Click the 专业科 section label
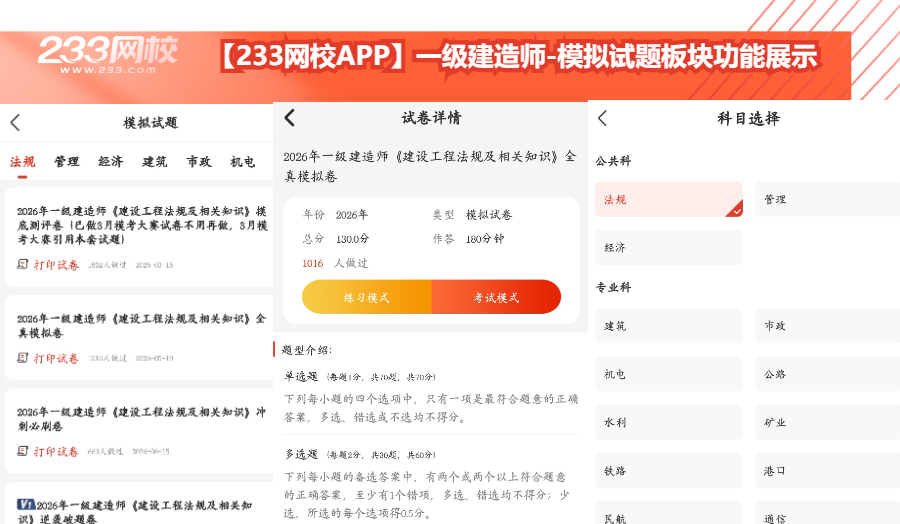The image size is (900, 524). coord(613,287)
